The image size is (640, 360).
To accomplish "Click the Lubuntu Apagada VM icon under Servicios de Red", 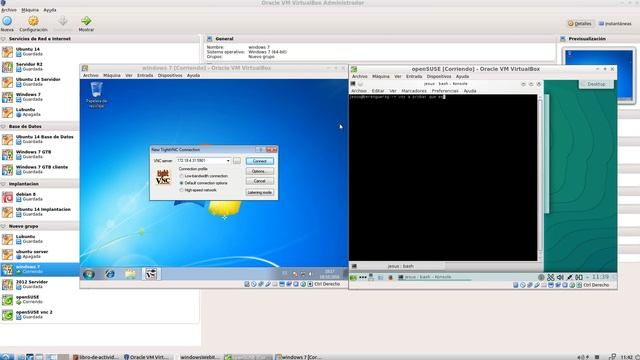I will point(7,112).
